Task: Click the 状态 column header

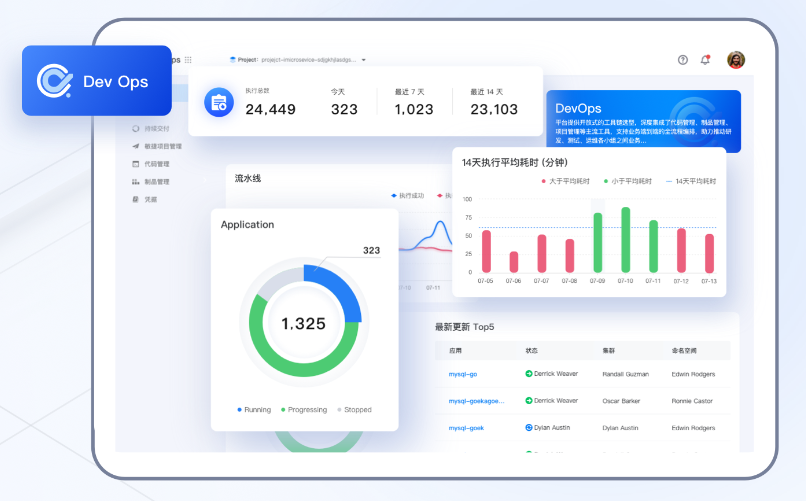Action: (x=532, y=350)
